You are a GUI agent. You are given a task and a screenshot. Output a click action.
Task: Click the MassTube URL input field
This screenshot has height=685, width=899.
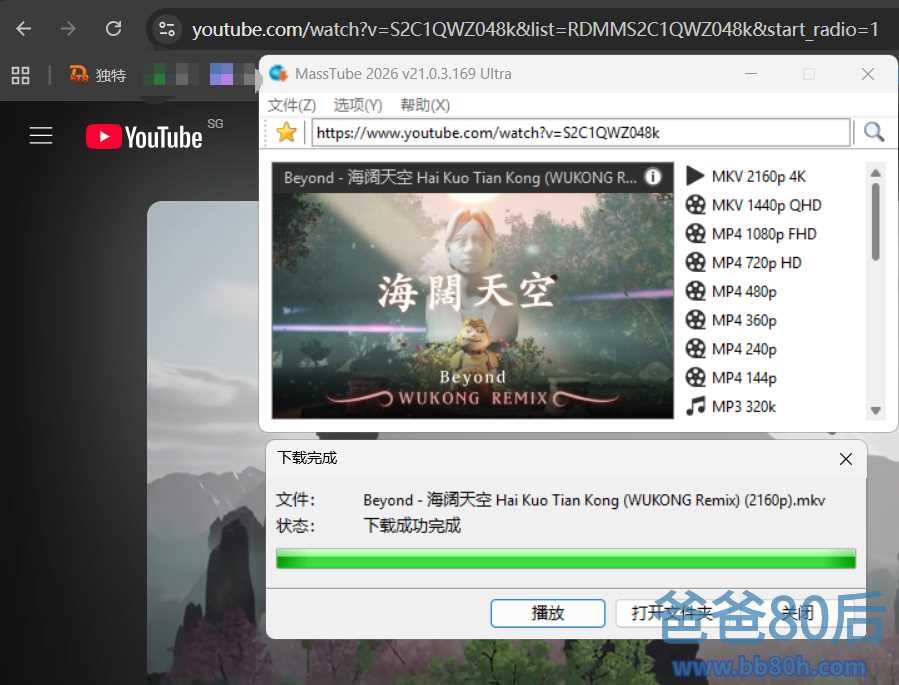(580, 132)
